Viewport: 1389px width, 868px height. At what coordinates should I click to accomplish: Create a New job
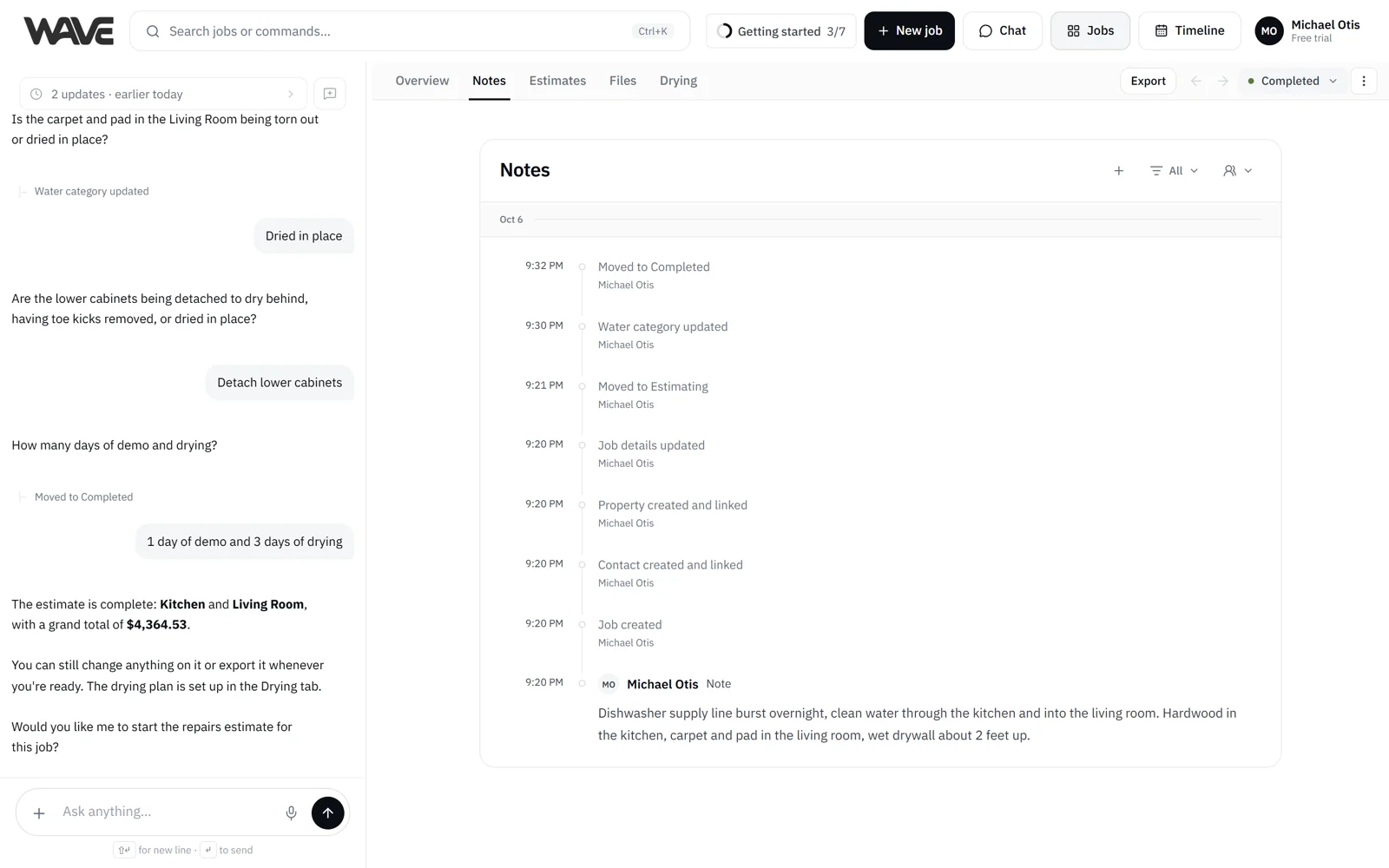(x=909, y=30)
